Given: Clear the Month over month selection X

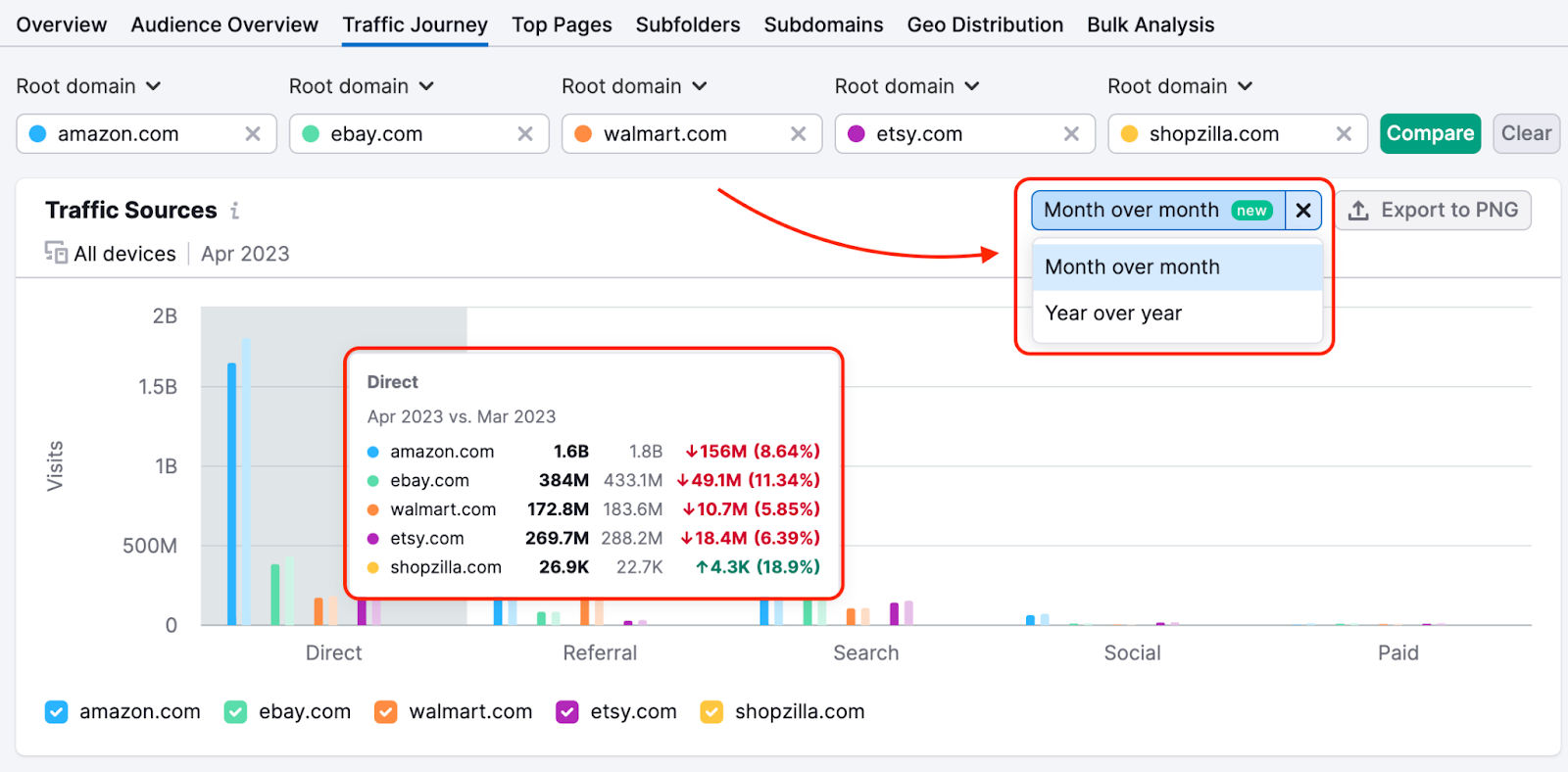Looking at the screenshot, I should (x=1303, y=211).
